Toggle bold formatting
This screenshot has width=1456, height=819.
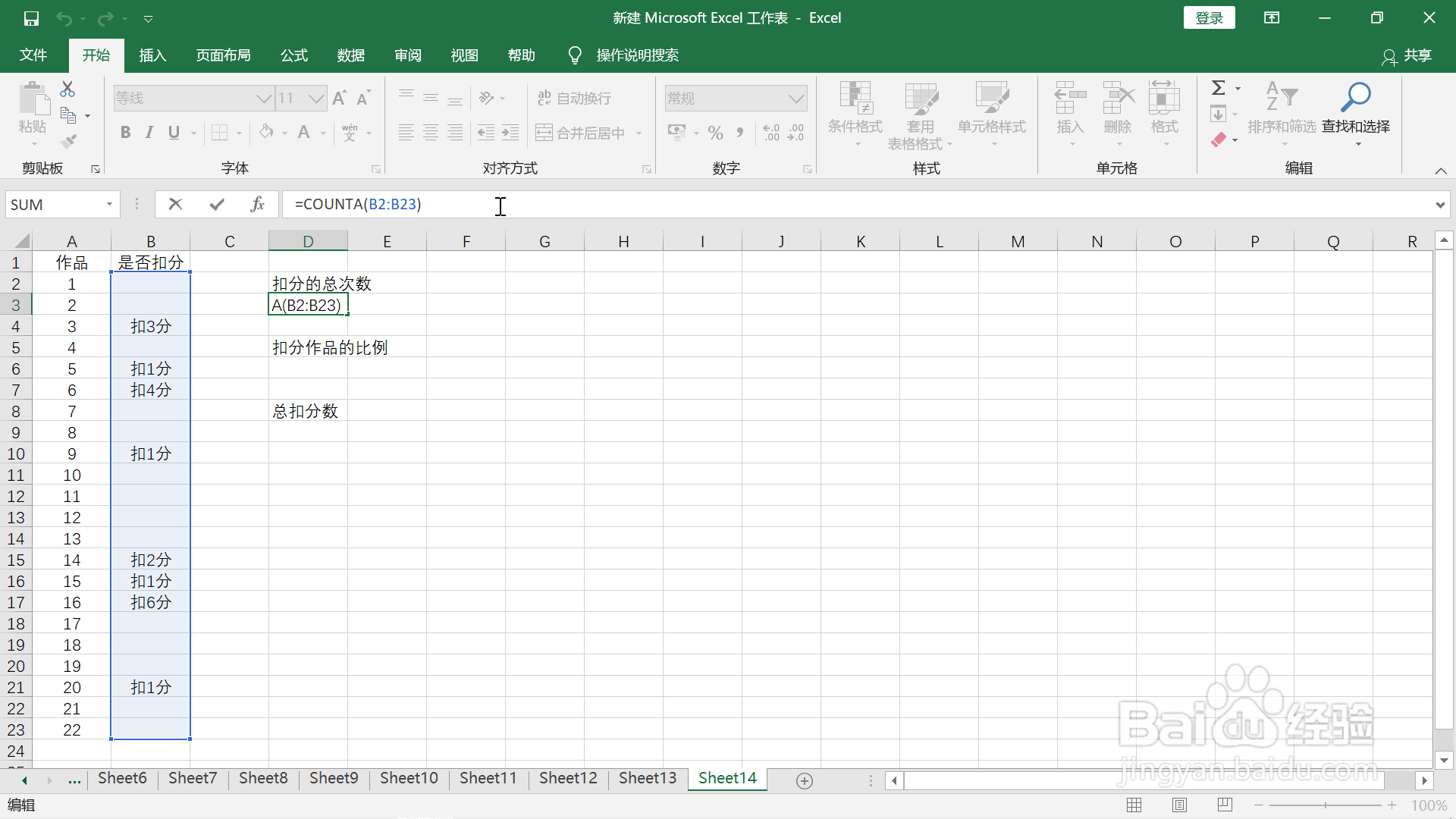pyautogui.click(x=125, y=132)
